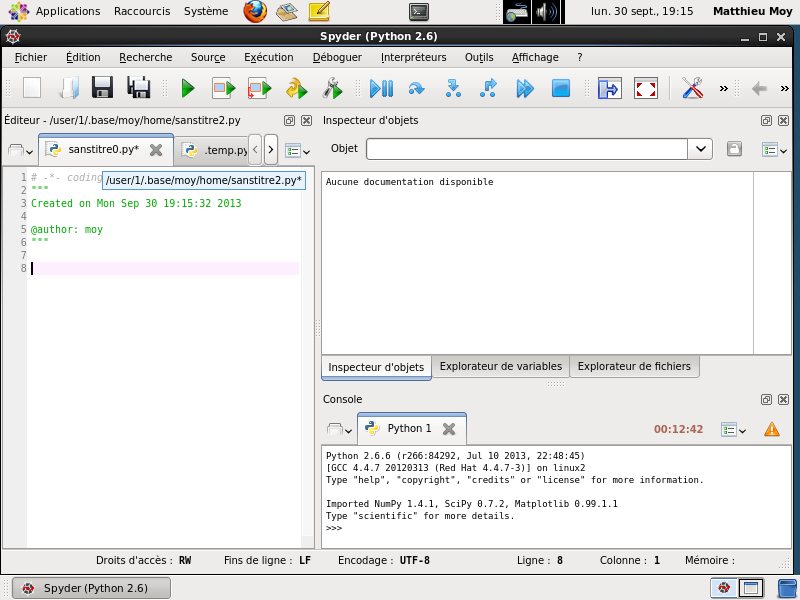The width and height of the screenshot is (800, 600).
Task: Open the Édition menu
Action: pyautogui.click(x=83, y=57)
